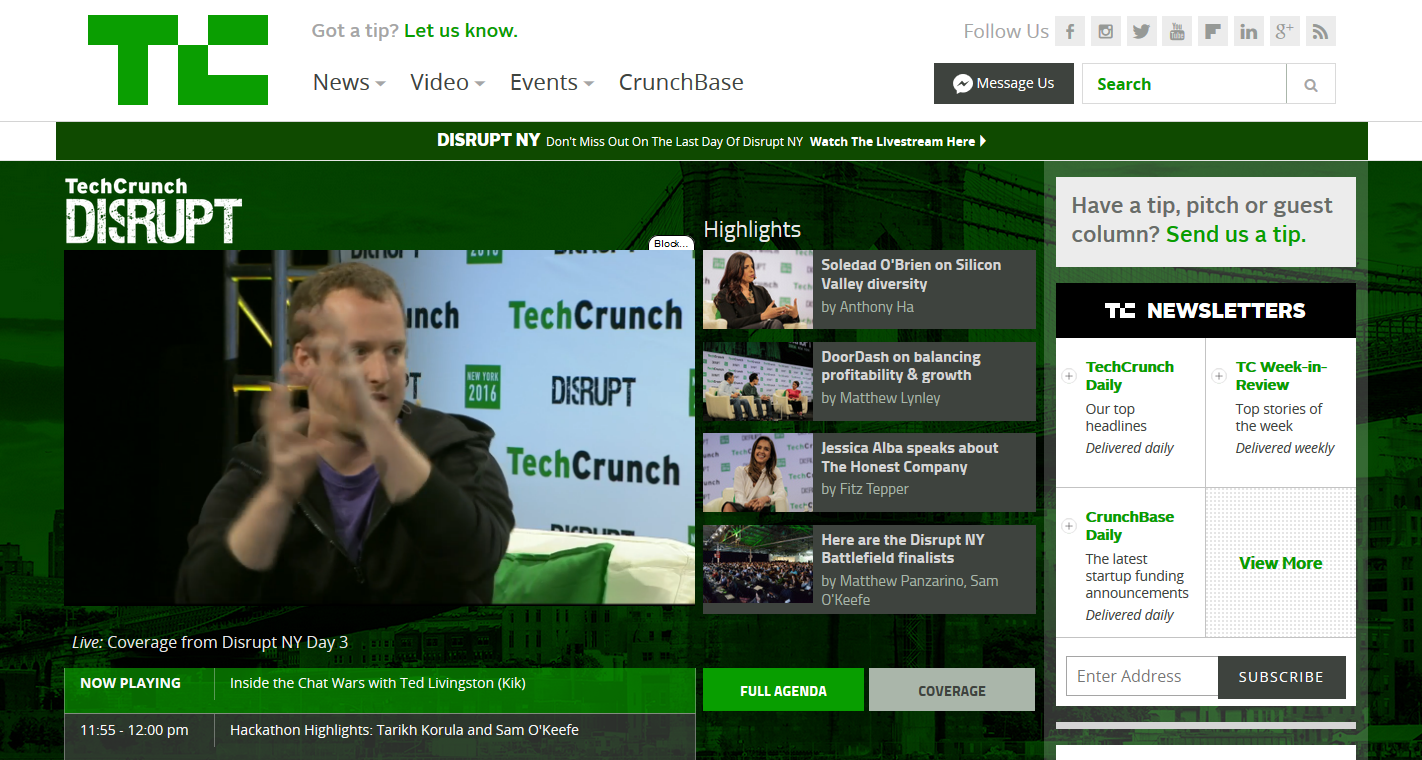Image resolution: width=1422 pixels, height=760 pixels.
Task: Click the Soledad O'Brien headline
Action: [x=911, y=274]
